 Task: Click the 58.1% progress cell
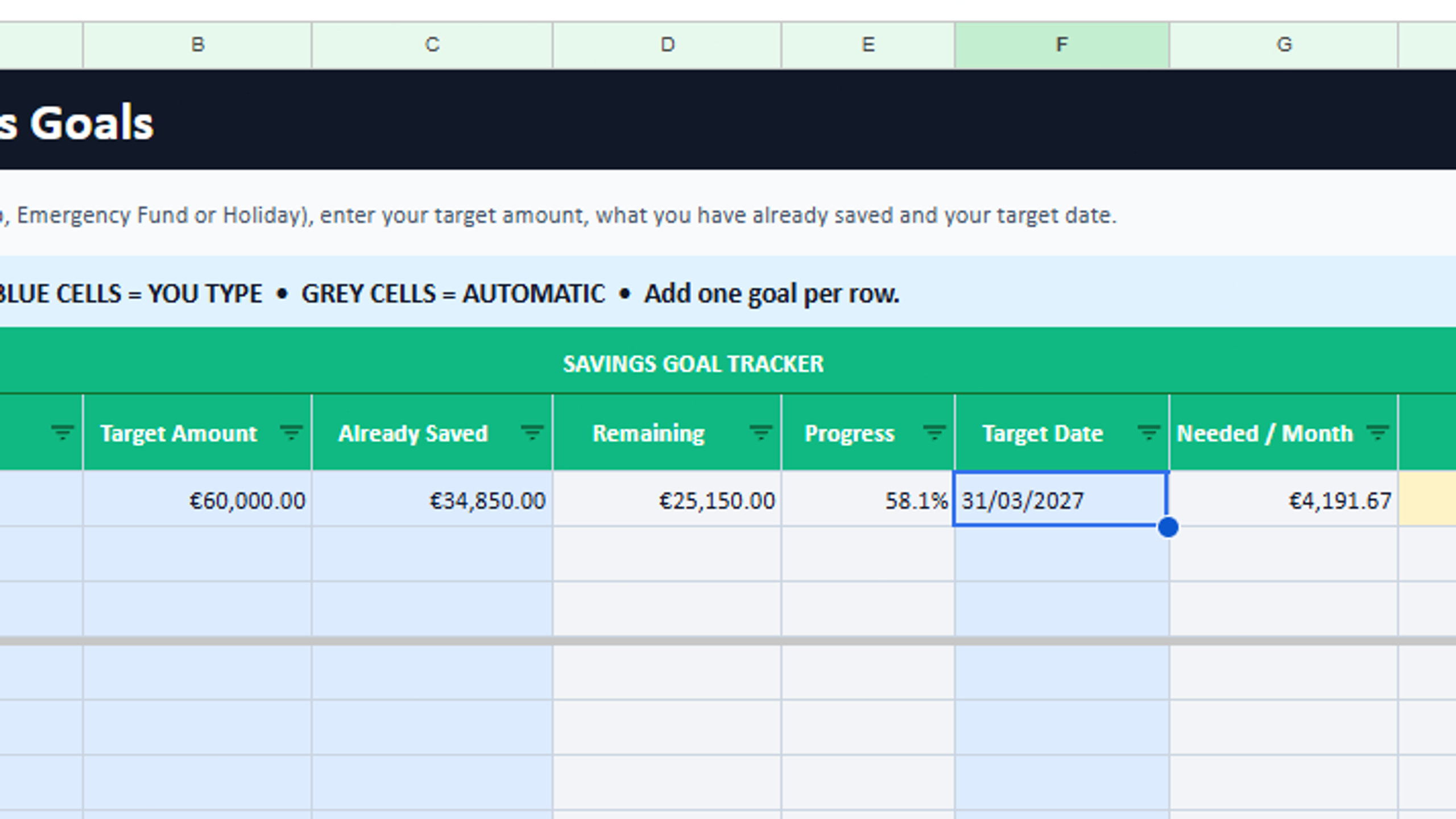[x=868, y=499]
